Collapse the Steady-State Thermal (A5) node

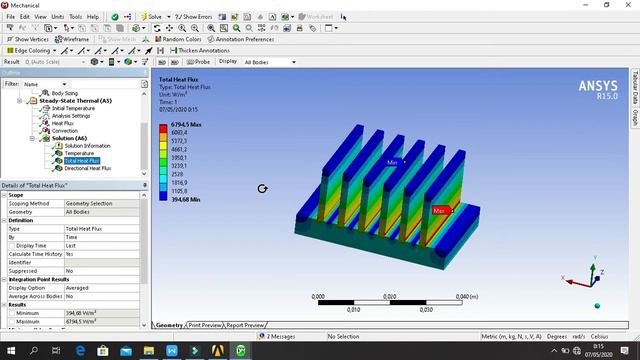(x=19, y=101)
